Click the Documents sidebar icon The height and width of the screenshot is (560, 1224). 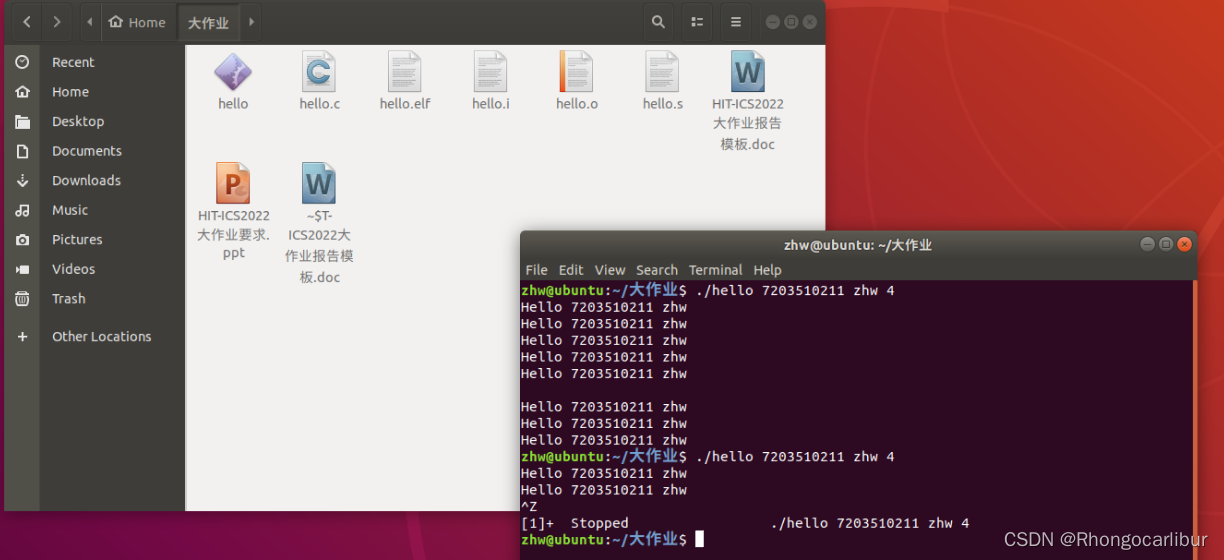point(22,151)
